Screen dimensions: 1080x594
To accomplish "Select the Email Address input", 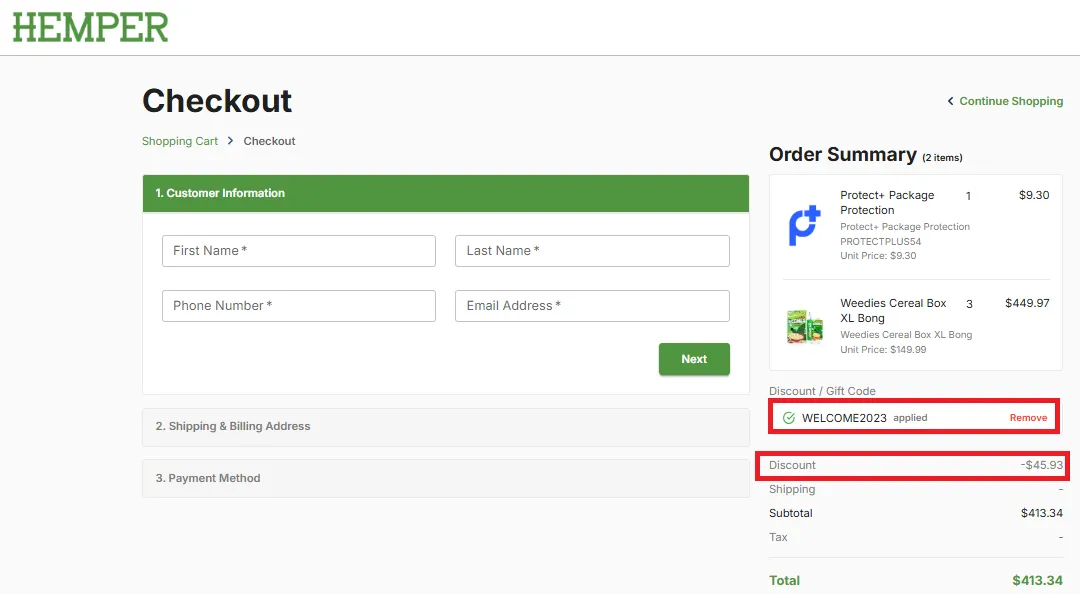I will 592,306.
